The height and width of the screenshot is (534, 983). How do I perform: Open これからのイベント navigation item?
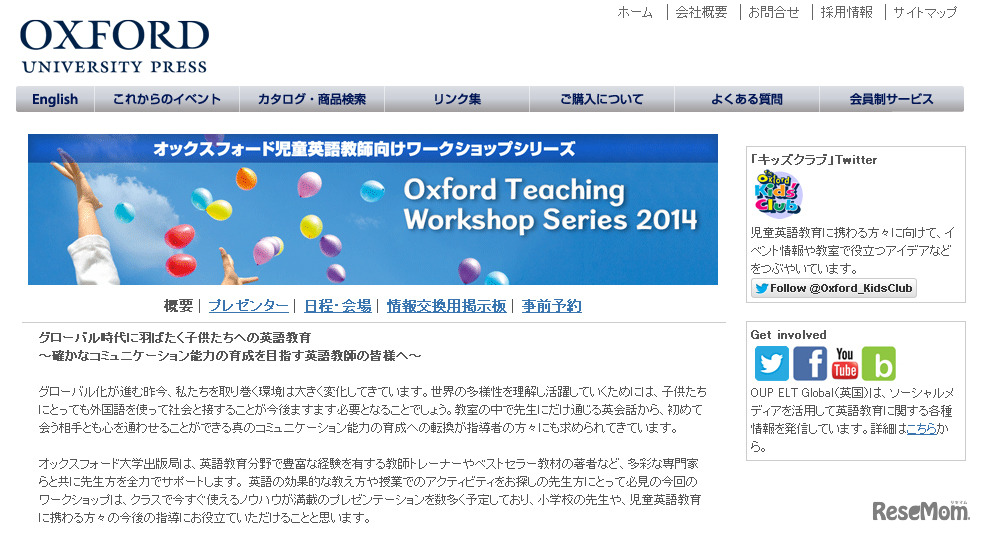point(167,99)
